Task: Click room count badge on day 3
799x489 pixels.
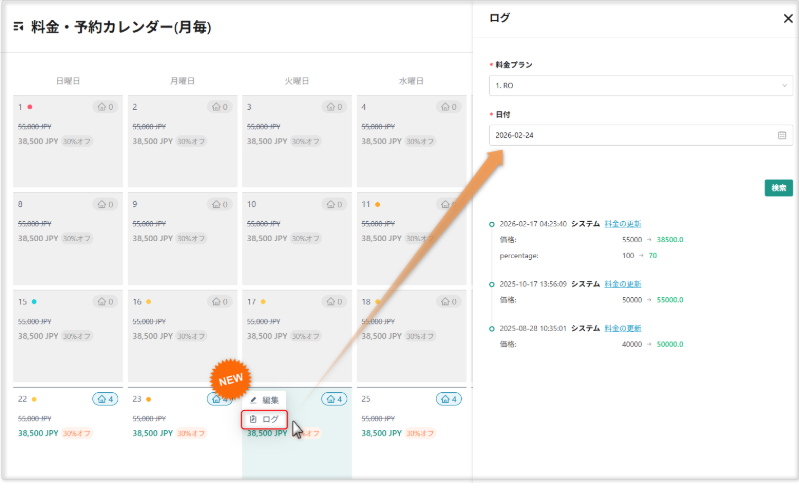Action: pyautogui.click(x=334, y=107)
